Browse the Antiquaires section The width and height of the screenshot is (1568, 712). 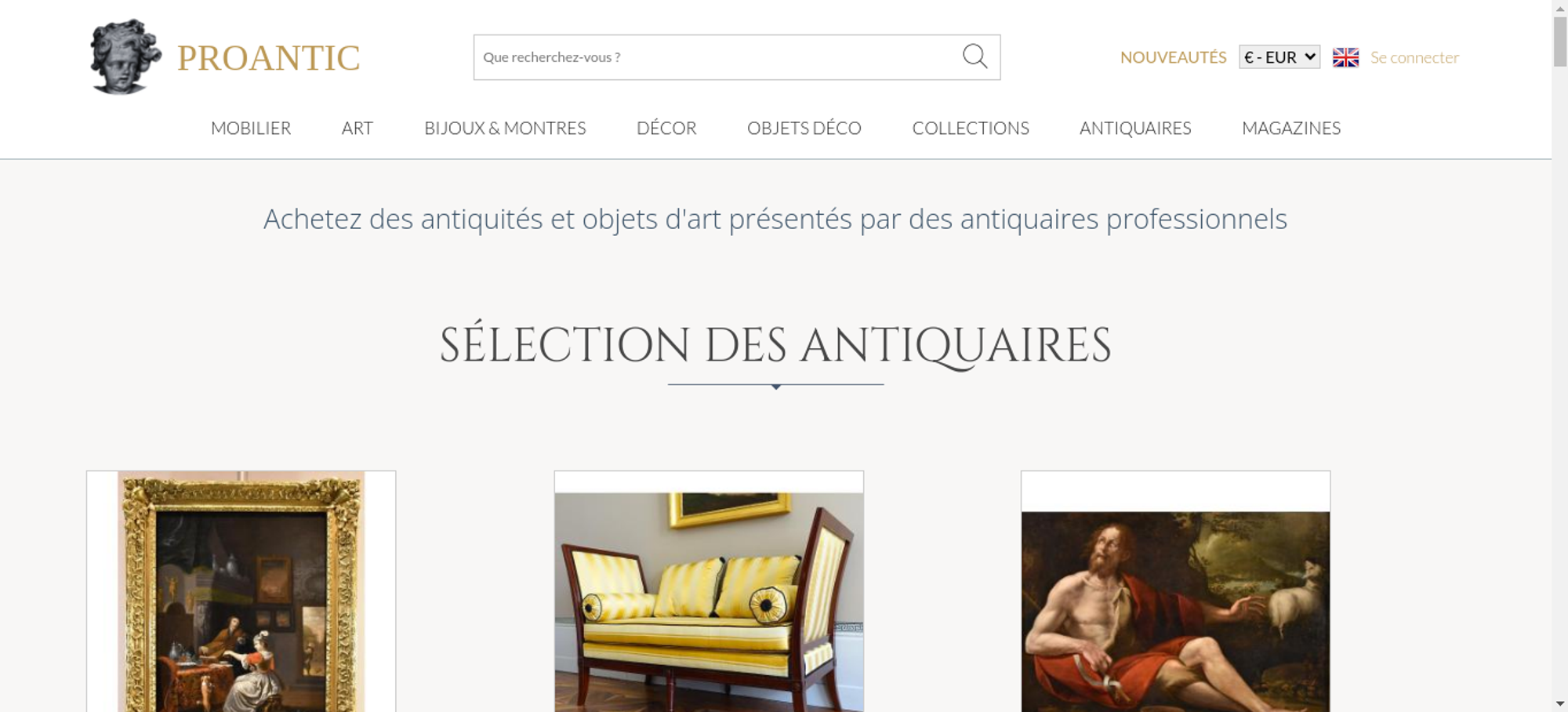tap(1135, 128)
